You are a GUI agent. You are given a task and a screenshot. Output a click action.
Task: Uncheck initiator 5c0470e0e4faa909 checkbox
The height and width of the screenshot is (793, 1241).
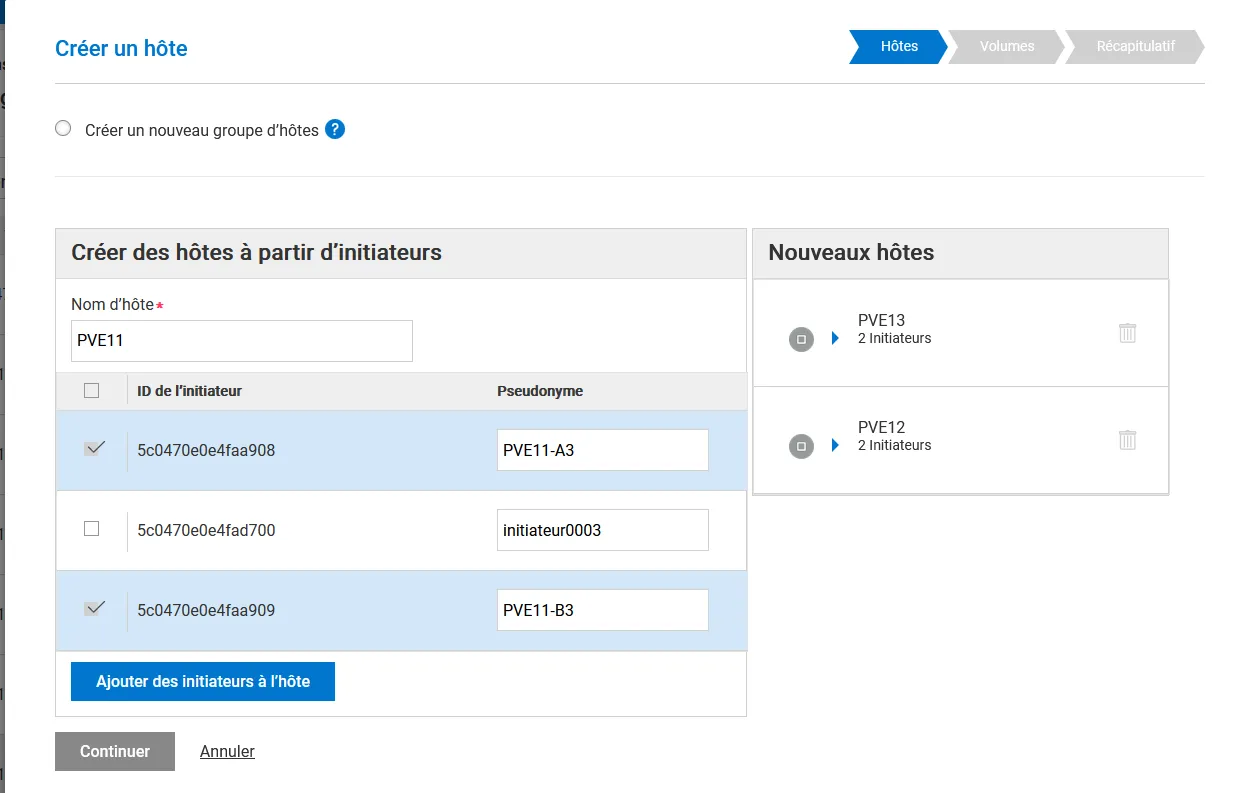click(x=94, y=608)
